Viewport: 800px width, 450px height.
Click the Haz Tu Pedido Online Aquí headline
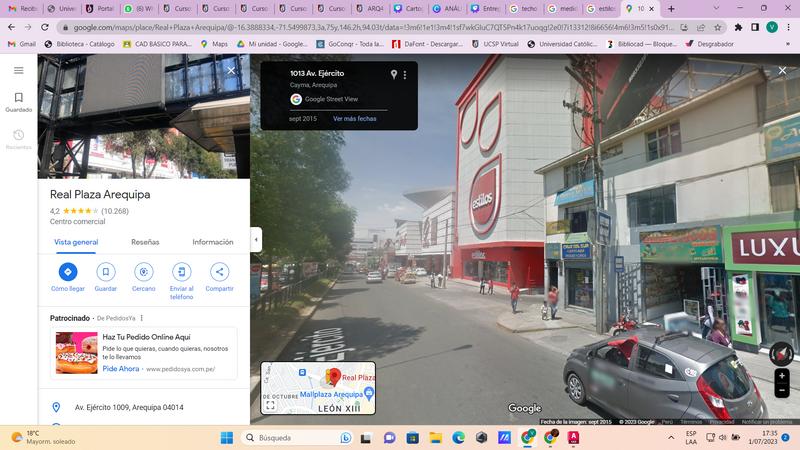[x=146, y=337]
